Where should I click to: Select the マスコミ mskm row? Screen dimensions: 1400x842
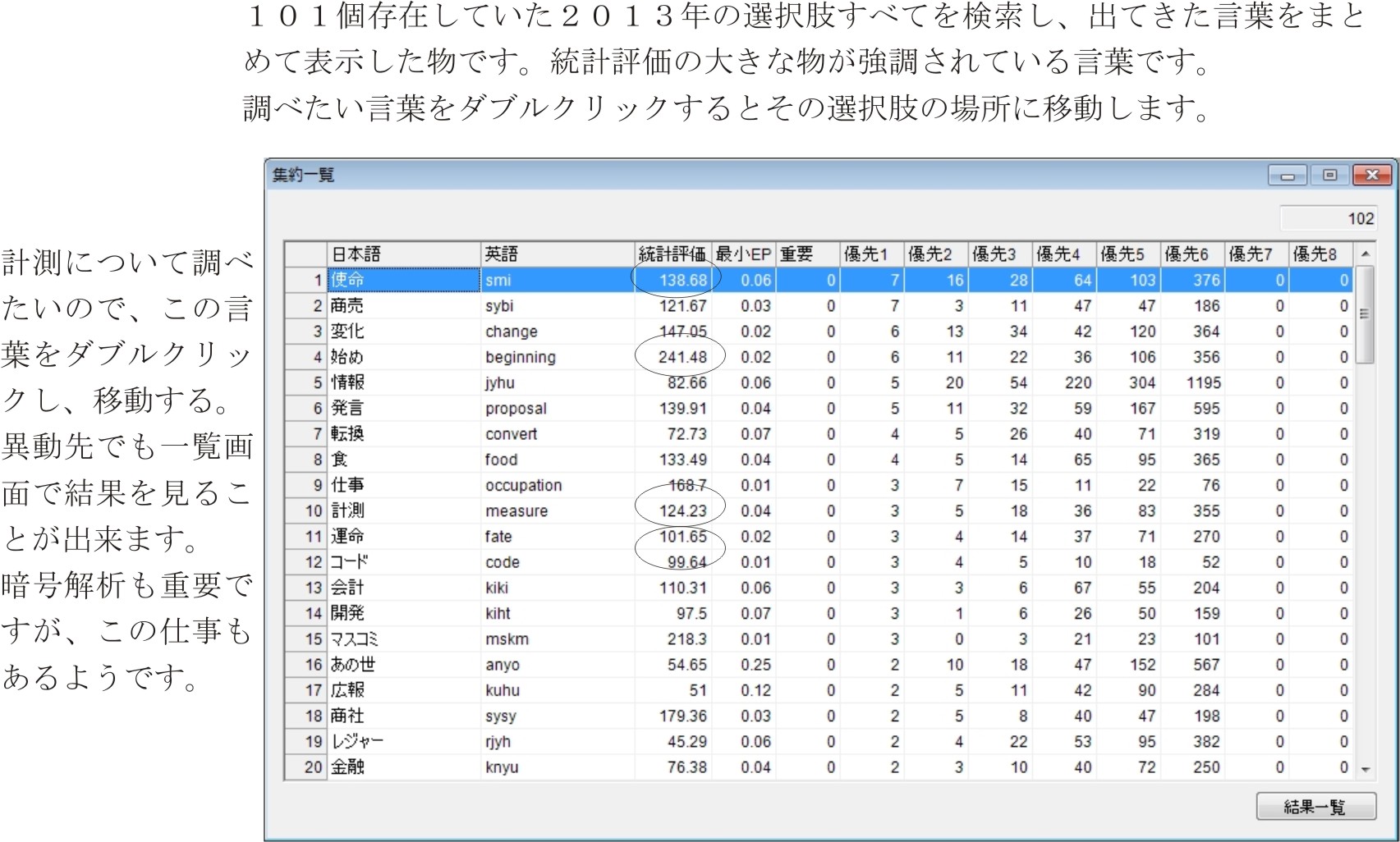[x=402, y=639]
